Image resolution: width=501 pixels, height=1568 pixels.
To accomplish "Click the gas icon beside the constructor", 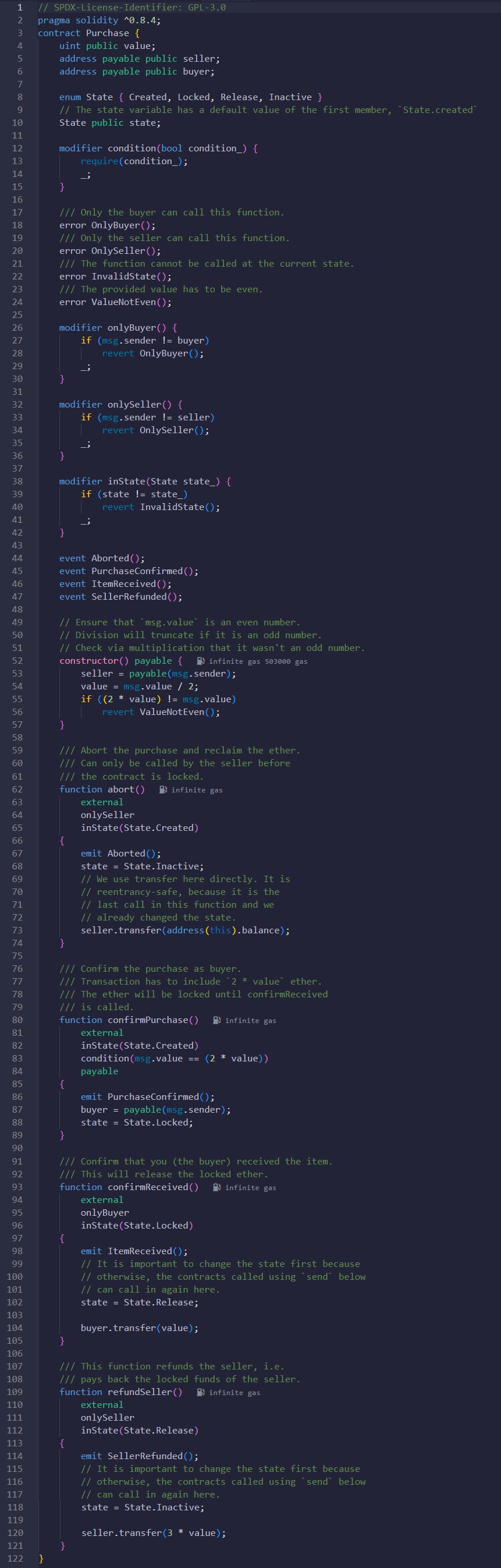I will pyautogui.click(x=200, y=661).
